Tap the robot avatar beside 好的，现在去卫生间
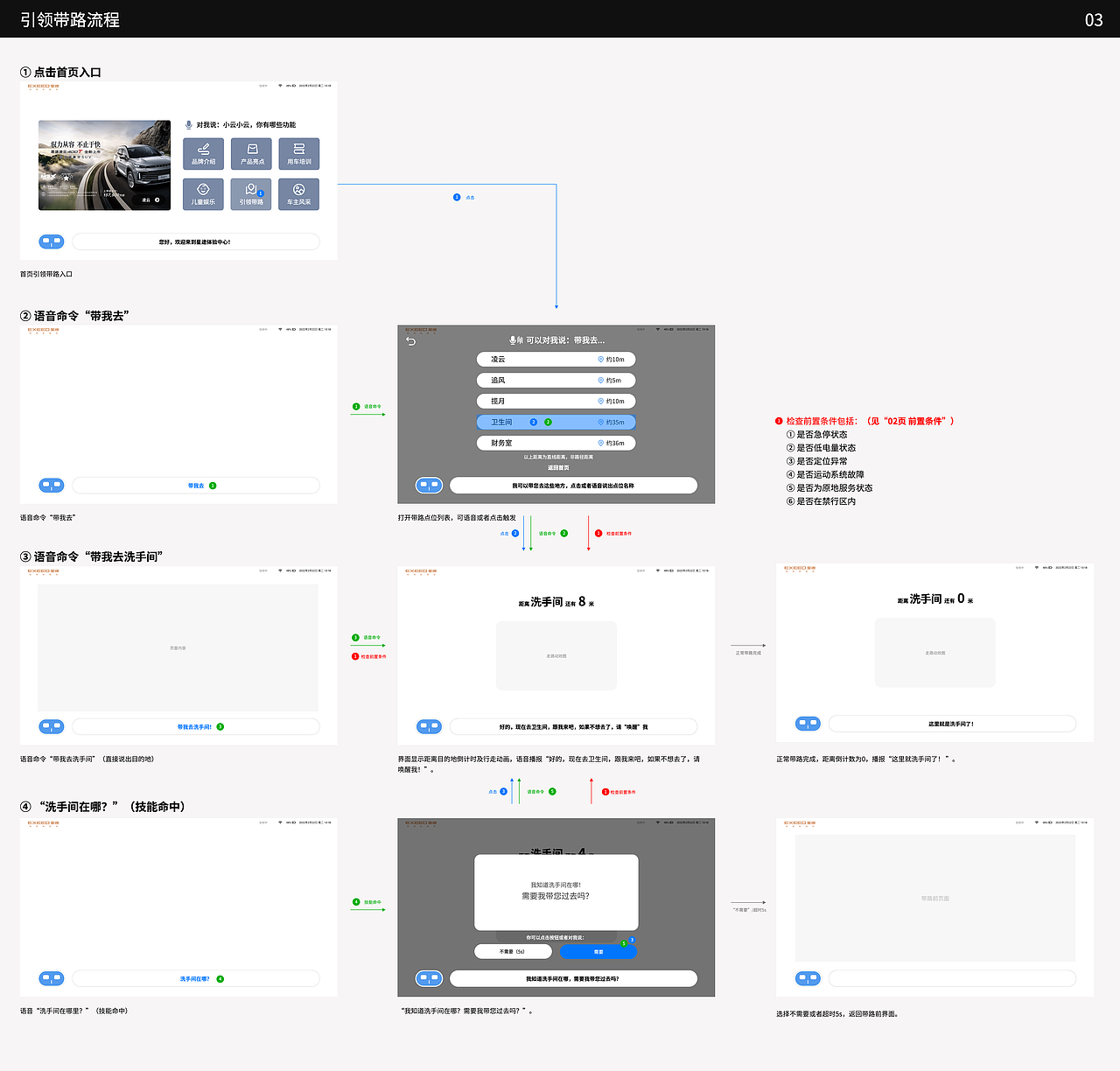Screen dimensions: 1120x1071 (x=429, y=726)
